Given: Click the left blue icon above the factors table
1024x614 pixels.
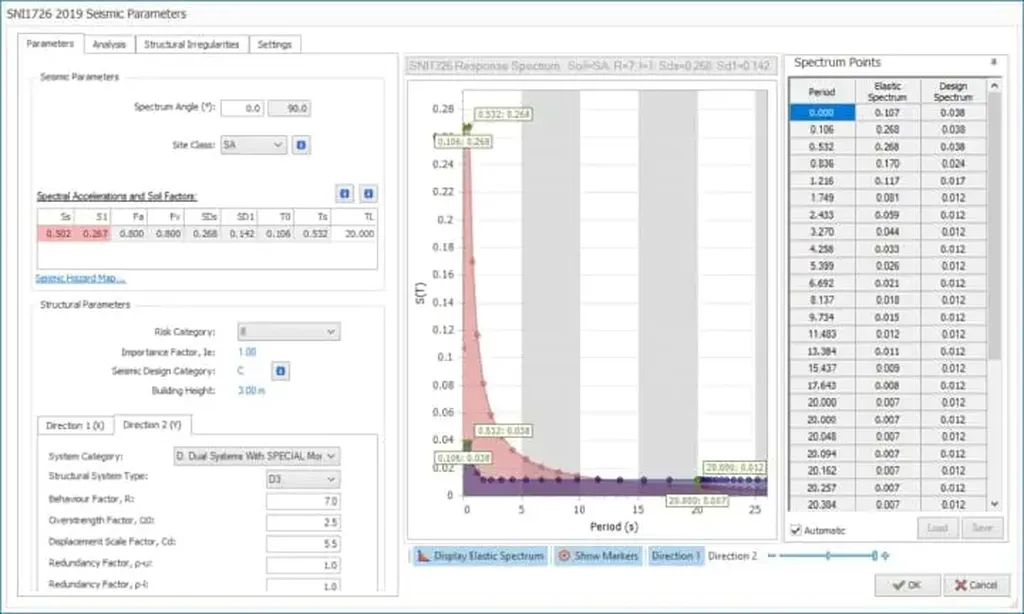Looking at the screenshot, I should click(343, 194).
